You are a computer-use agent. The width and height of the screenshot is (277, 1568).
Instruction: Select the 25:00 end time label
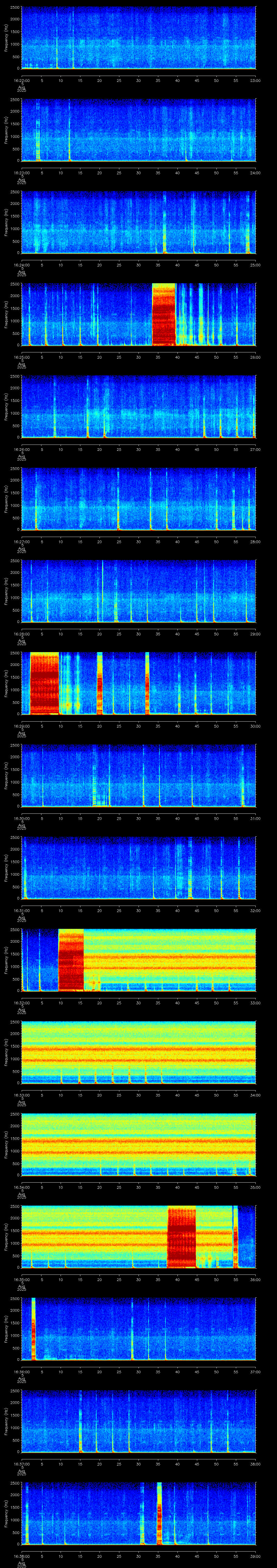click(255, 265)
